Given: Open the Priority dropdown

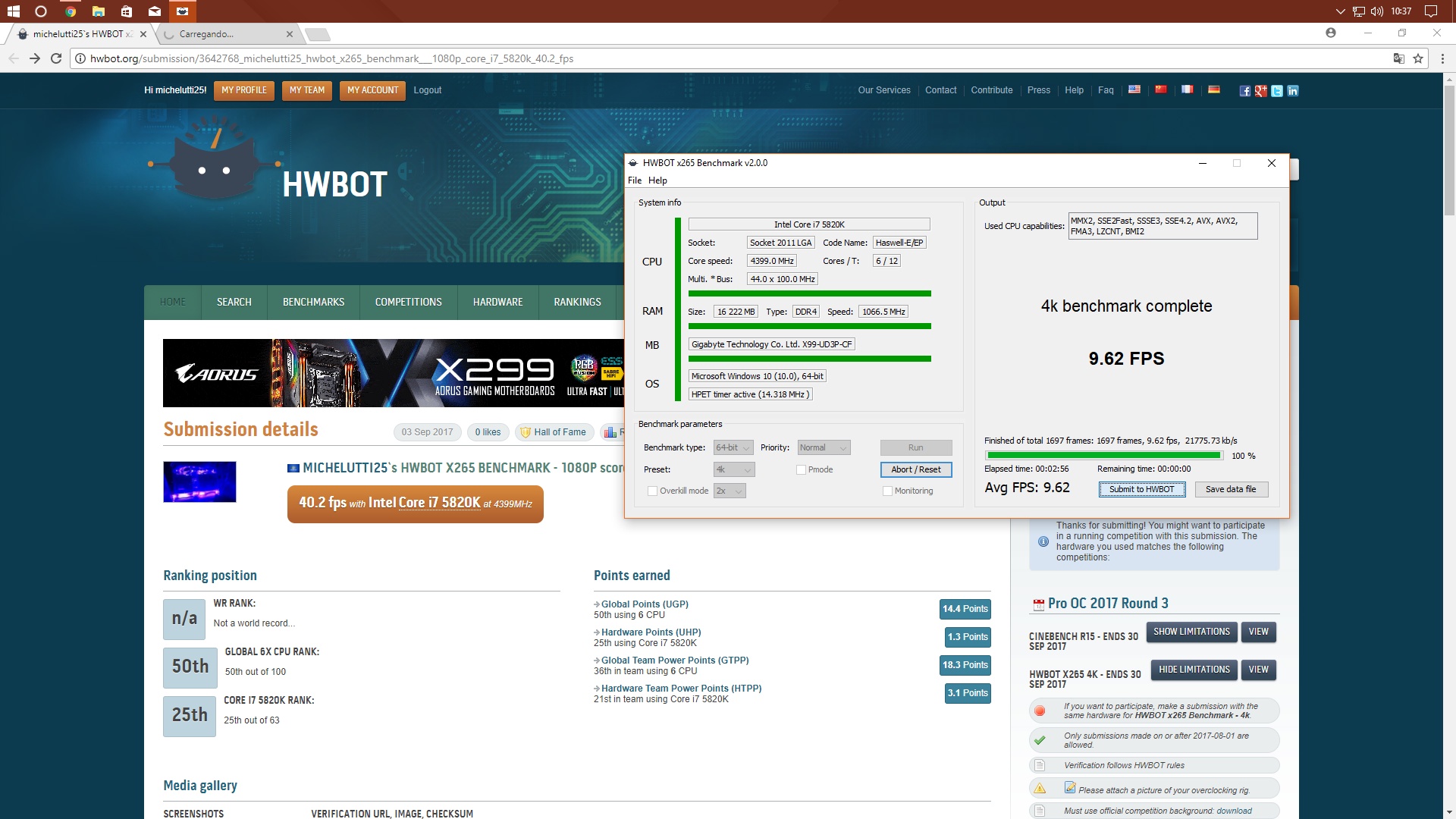Looking at the screenshot, I should 824,447.
